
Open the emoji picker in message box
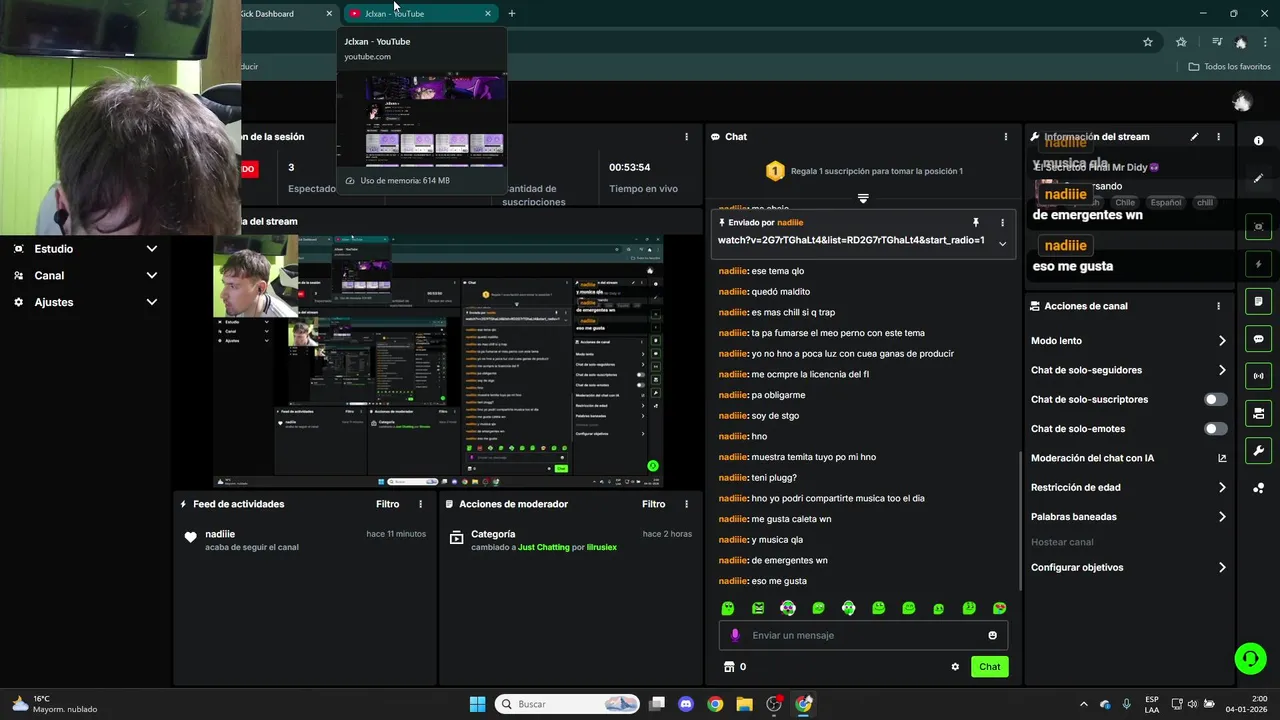(992, 635)
